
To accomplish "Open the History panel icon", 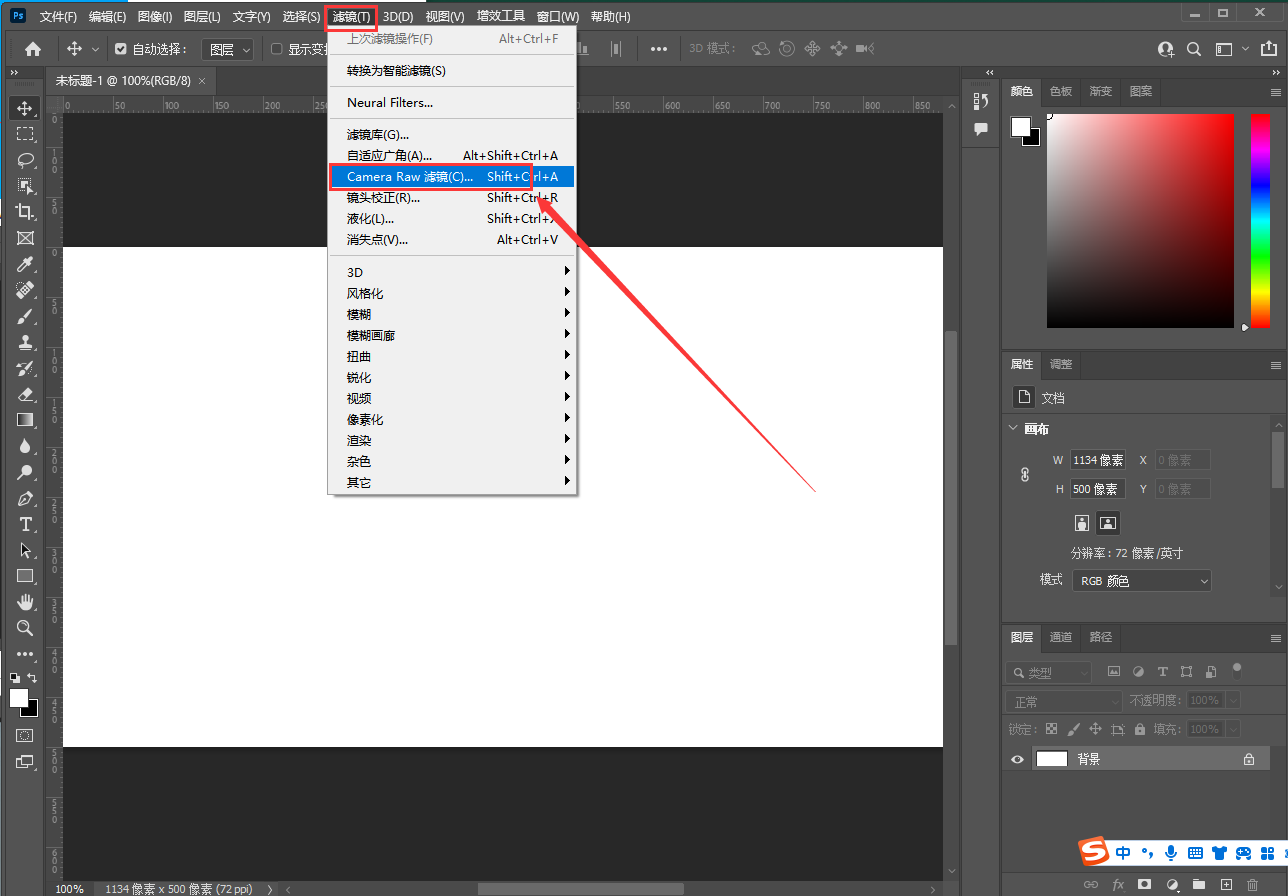I will (x=981, y=101).
